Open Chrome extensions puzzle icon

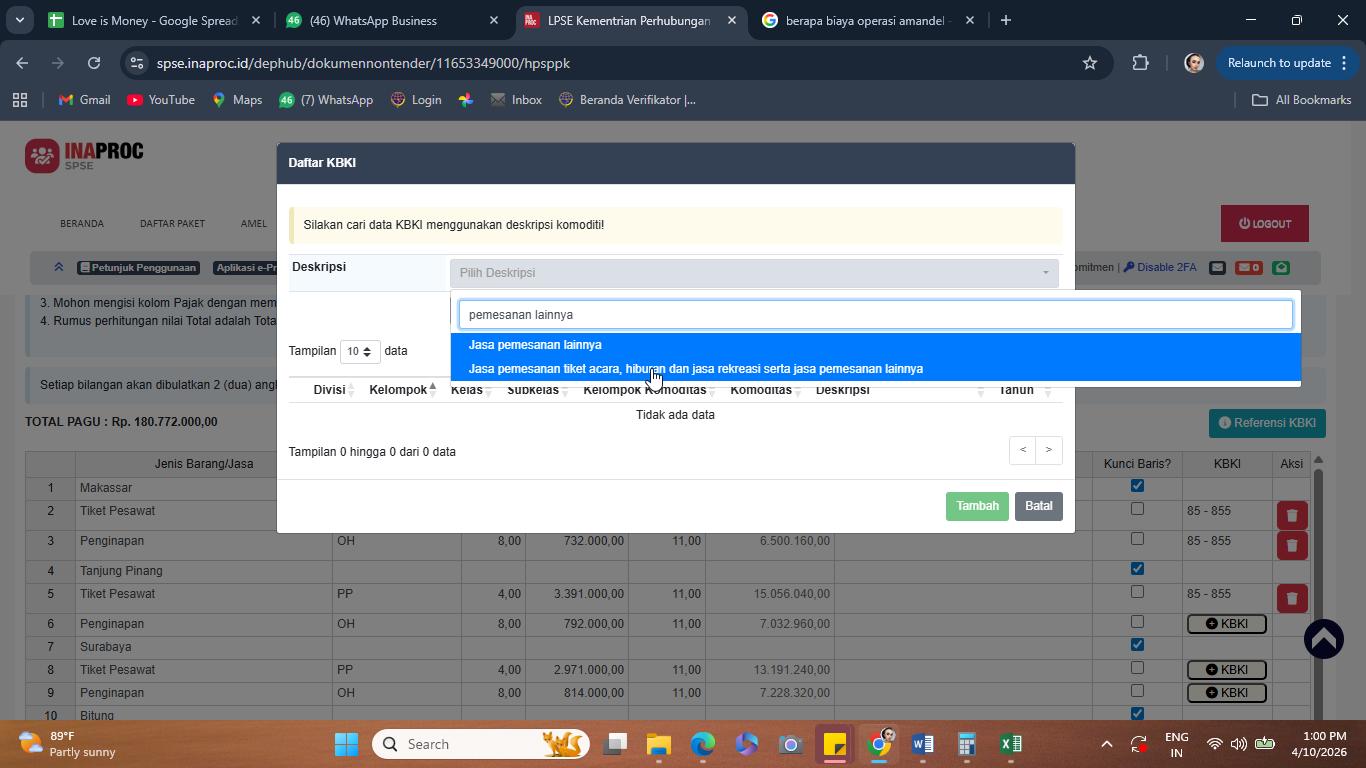point(1140,63)
